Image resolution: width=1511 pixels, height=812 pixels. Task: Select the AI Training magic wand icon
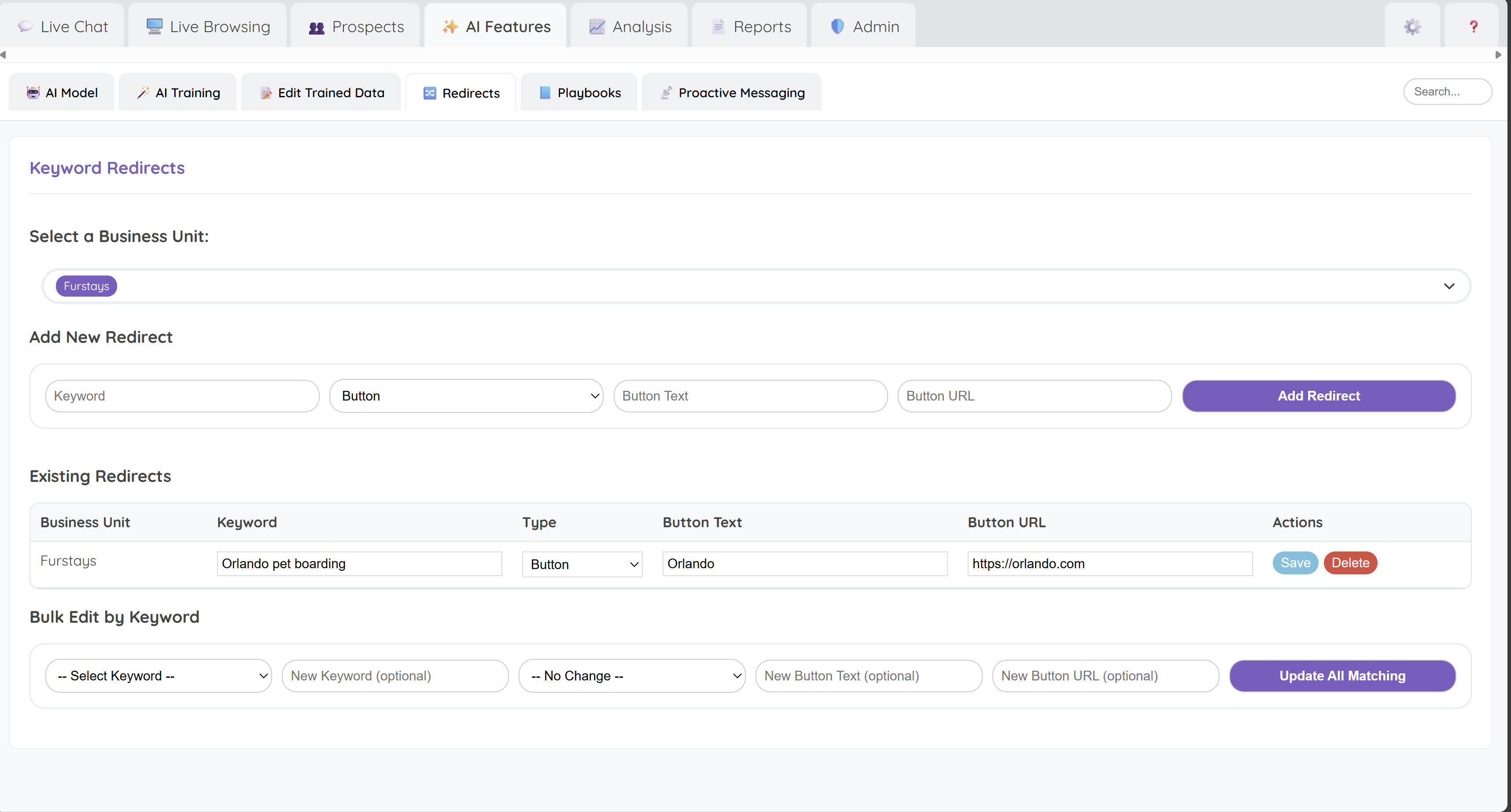(143, 92)
